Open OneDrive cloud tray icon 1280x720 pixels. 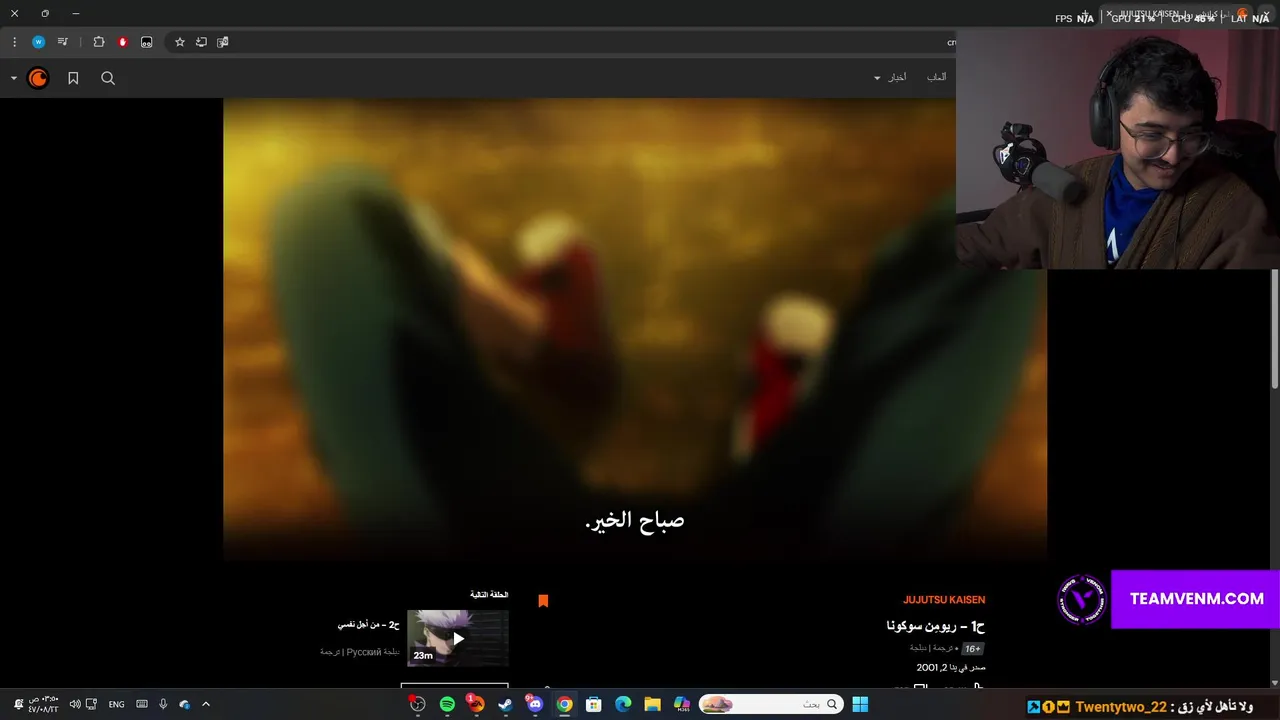[184, 704]
